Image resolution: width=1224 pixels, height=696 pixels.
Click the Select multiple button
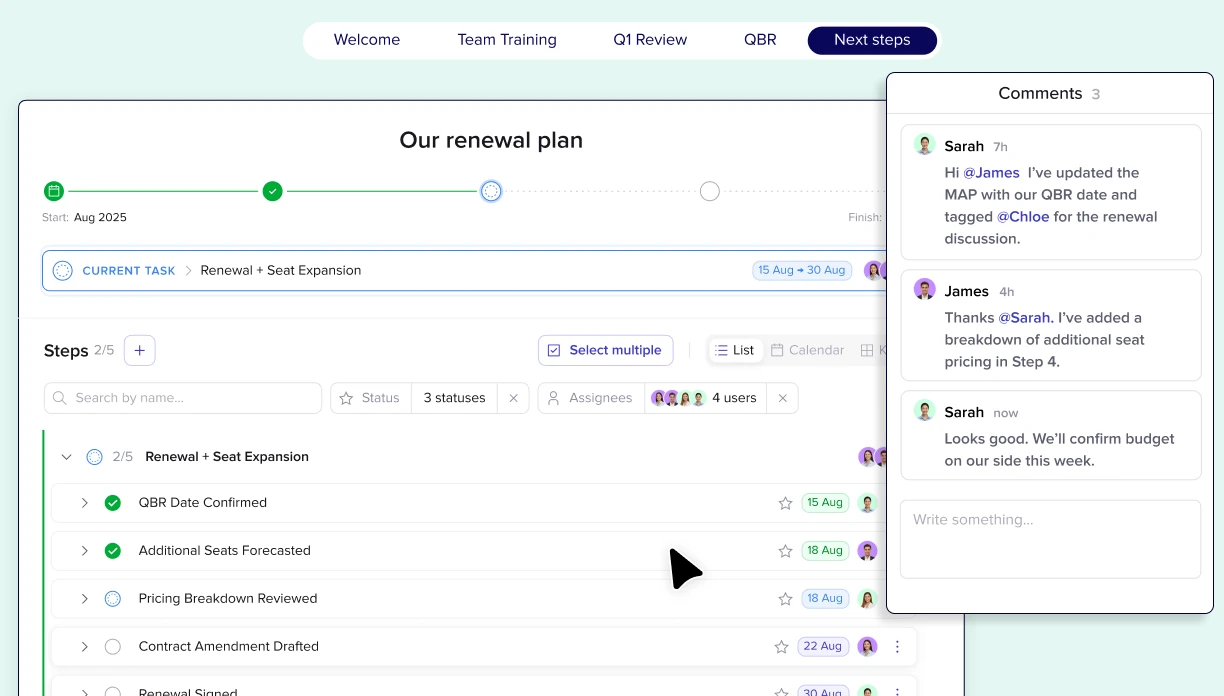(605, 350)
